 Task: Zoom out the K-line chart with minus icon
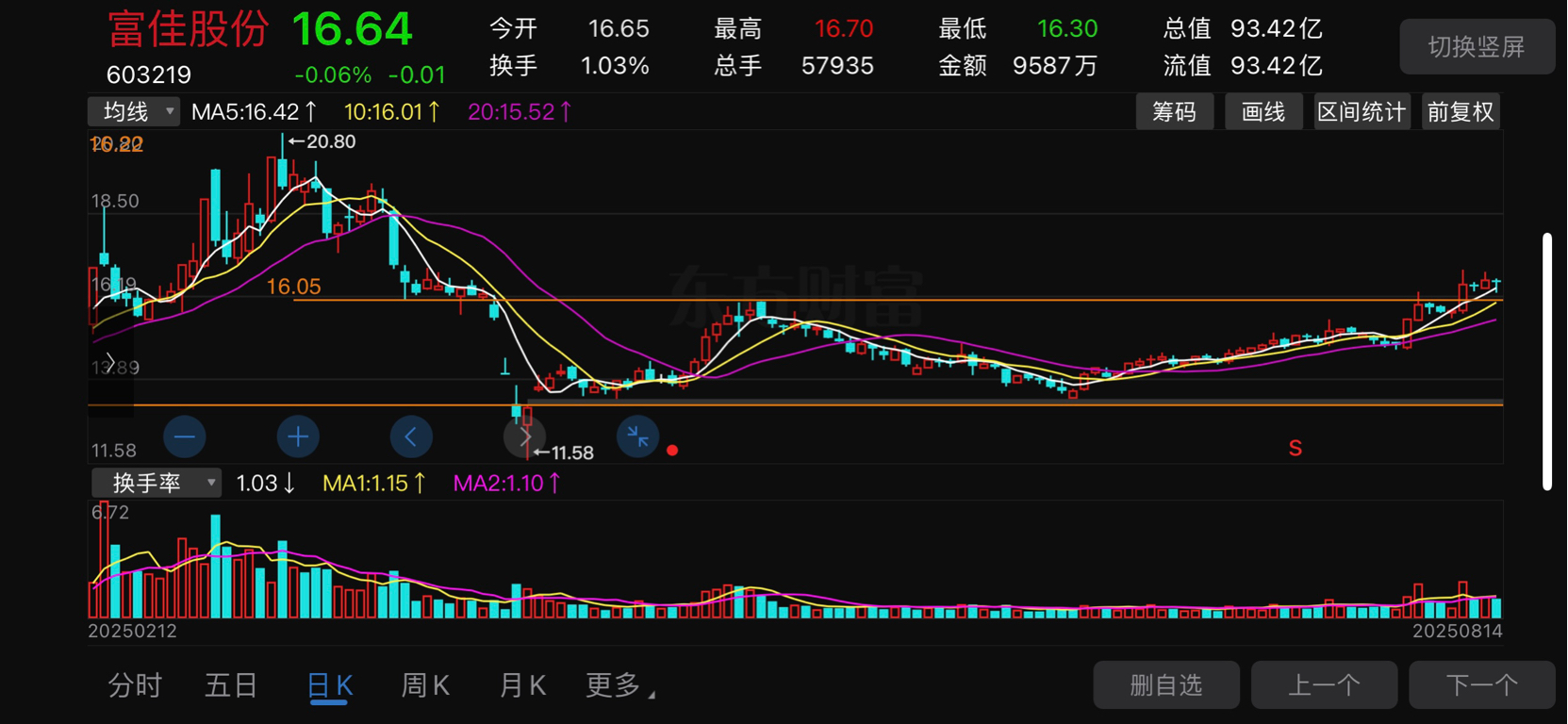pyautogui.click(x=184, y=436)
